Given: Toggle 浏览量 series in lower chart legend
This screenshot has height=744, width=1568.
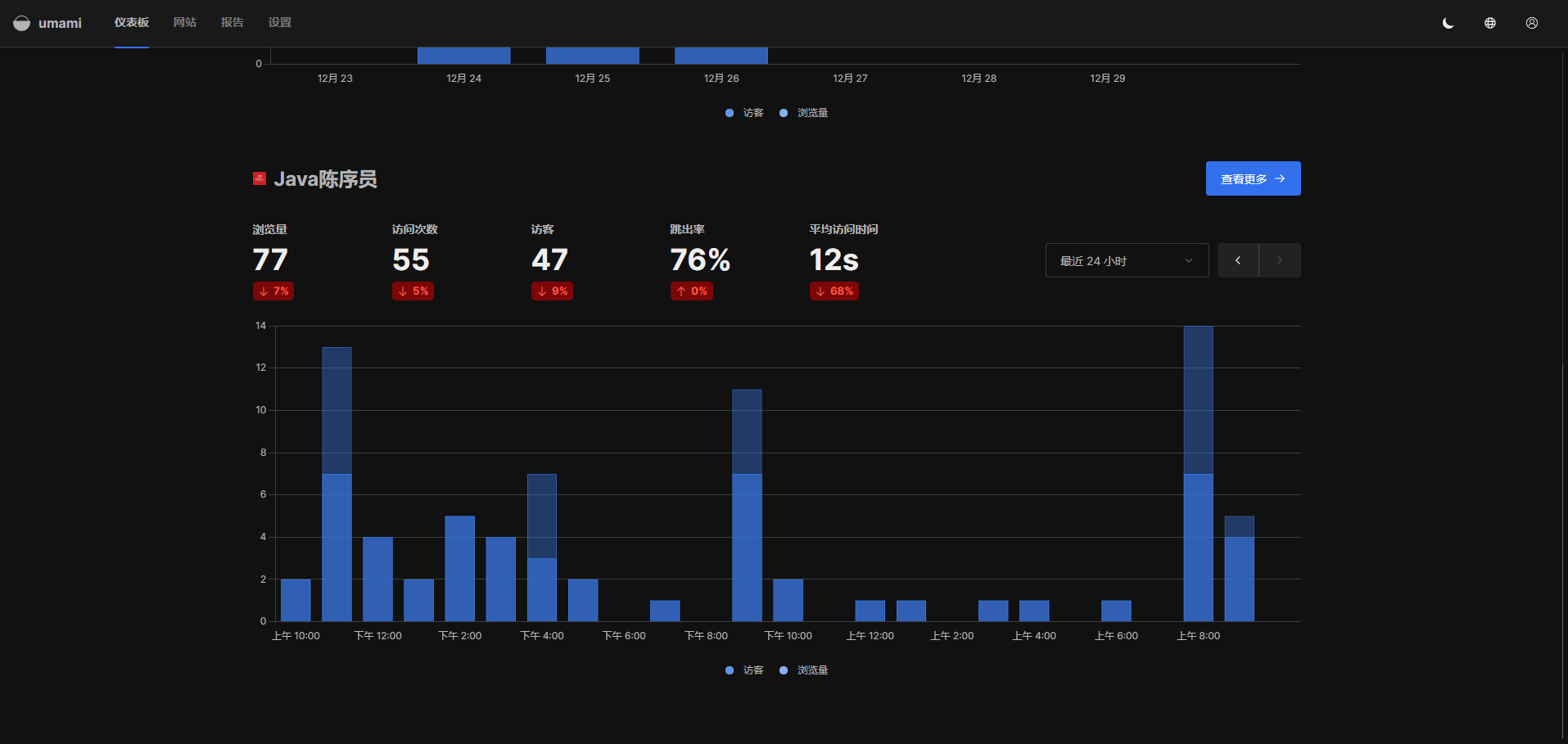Looking at the screenshot, I should [804, 670].
